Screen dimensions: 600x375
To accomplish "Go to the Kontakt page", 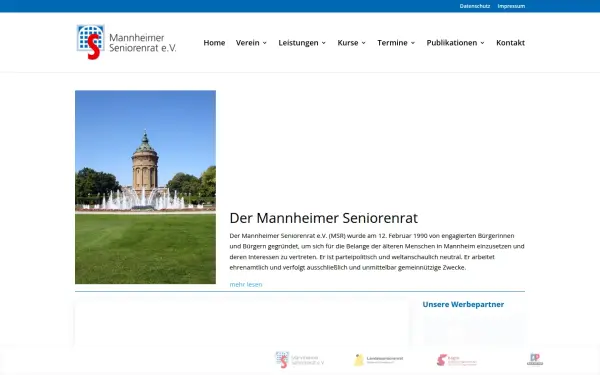I will (x=510, y=43).
